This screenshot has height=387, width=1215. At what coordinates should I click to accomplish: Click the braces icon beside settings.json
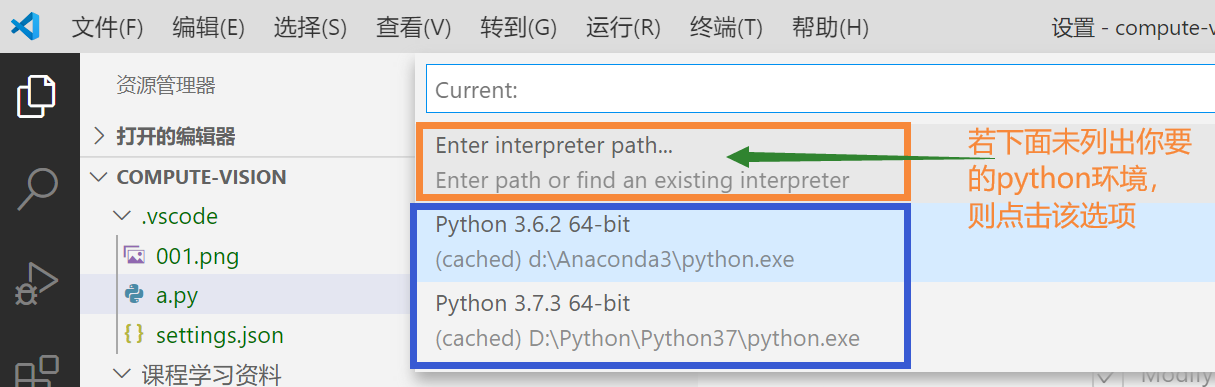(x=133, y=334)
